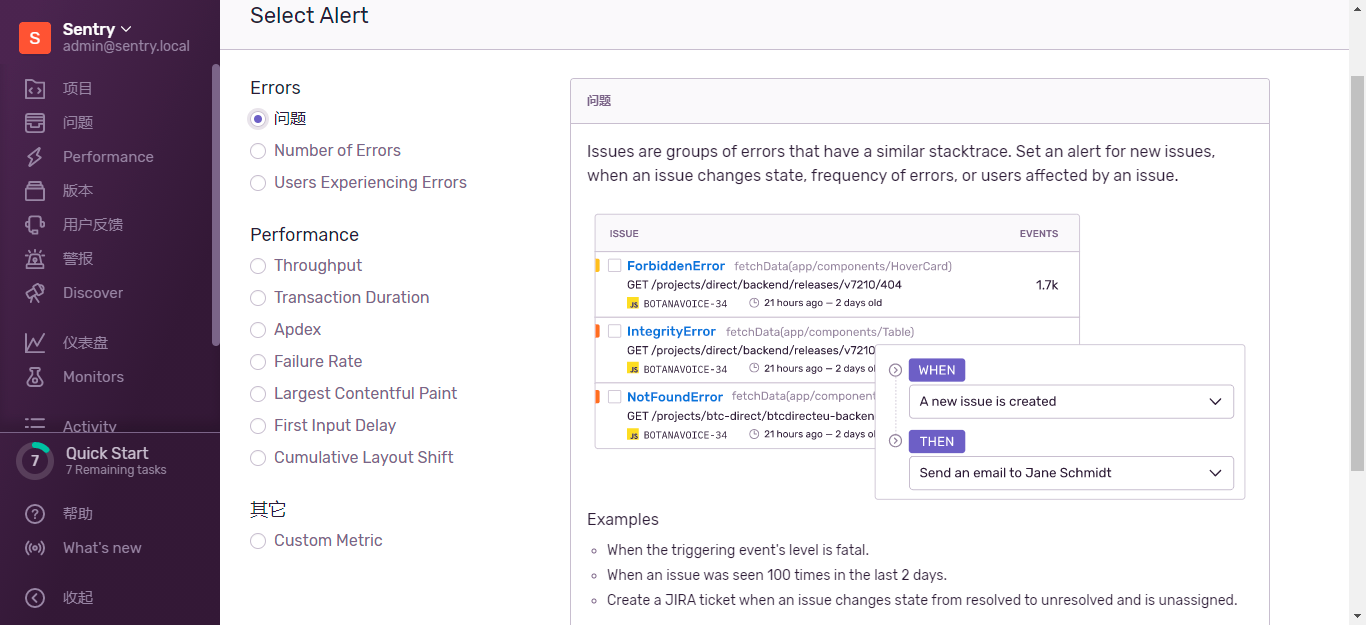Choose the Custom Metric radio option
1366x625 pixels.
[258, 541]
